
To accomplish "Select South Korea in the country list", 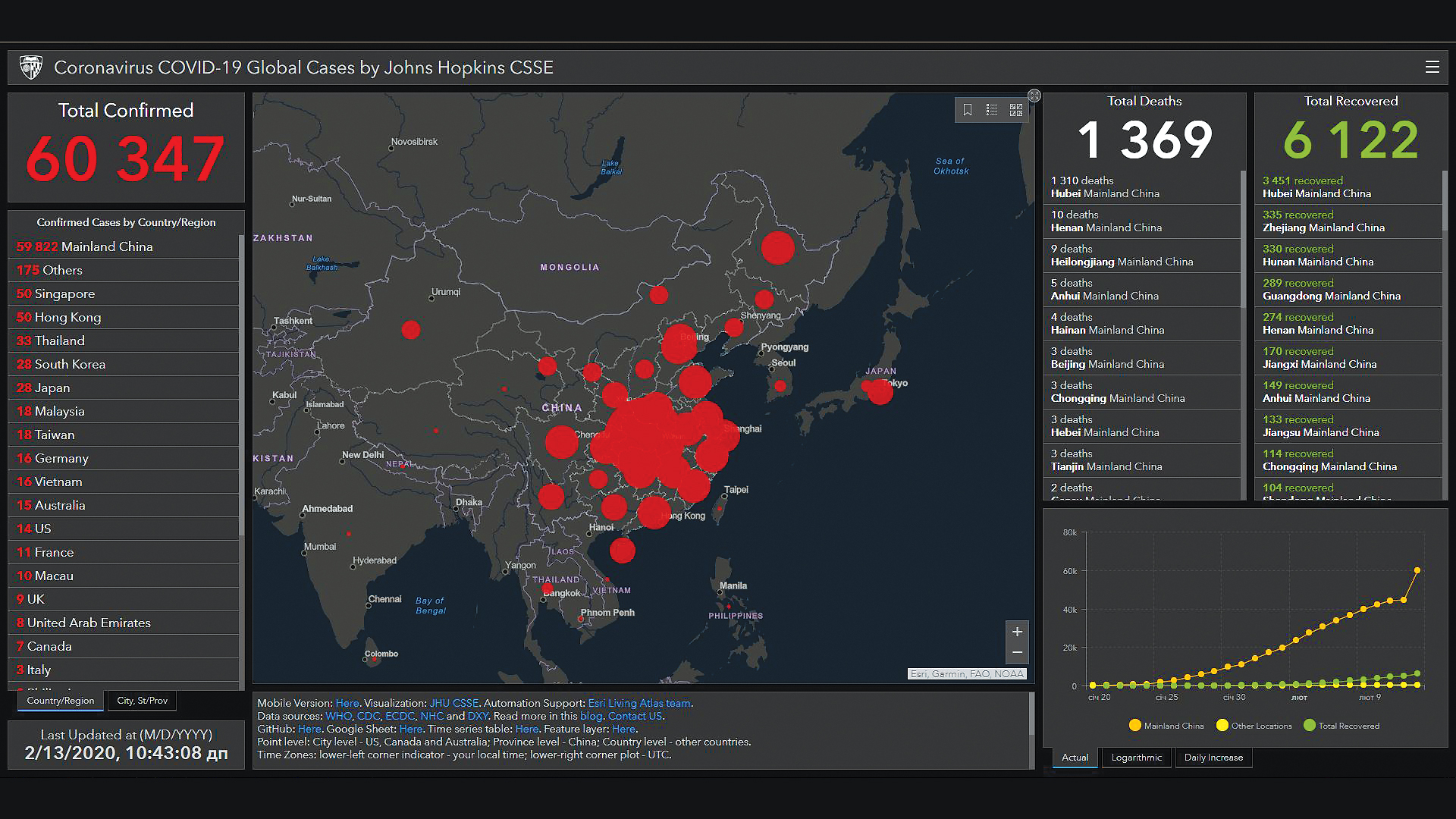I will [123, 364].
